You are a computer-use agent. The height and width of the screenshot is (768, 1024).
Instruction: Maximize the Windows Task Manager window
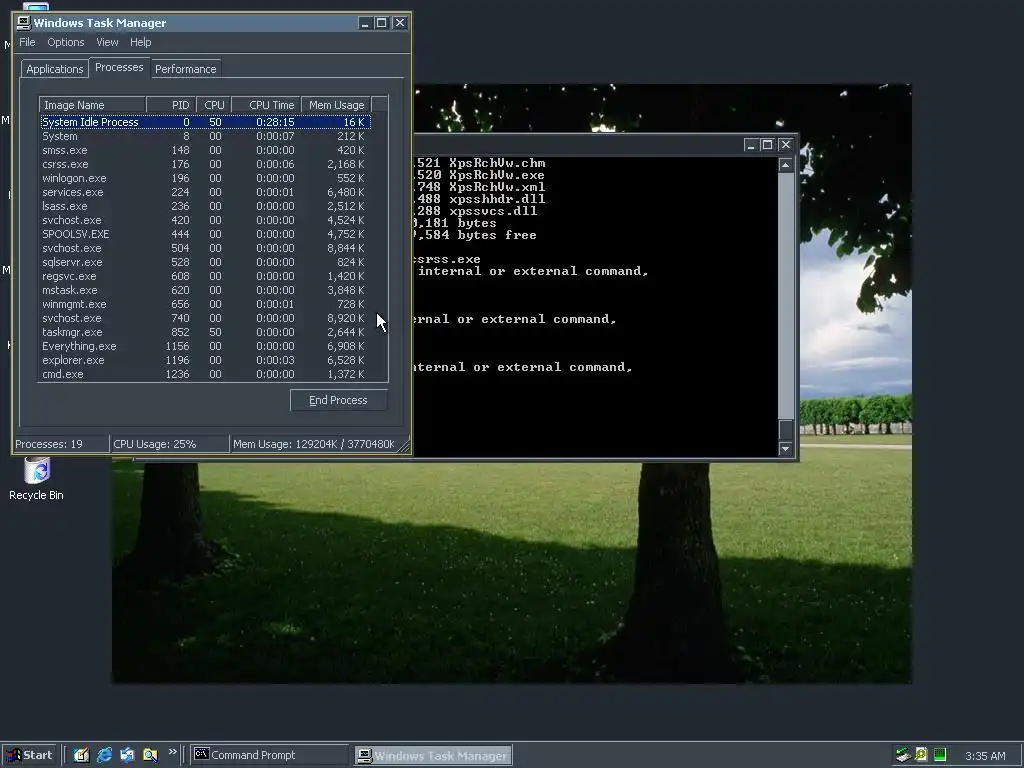pos(382,23)
